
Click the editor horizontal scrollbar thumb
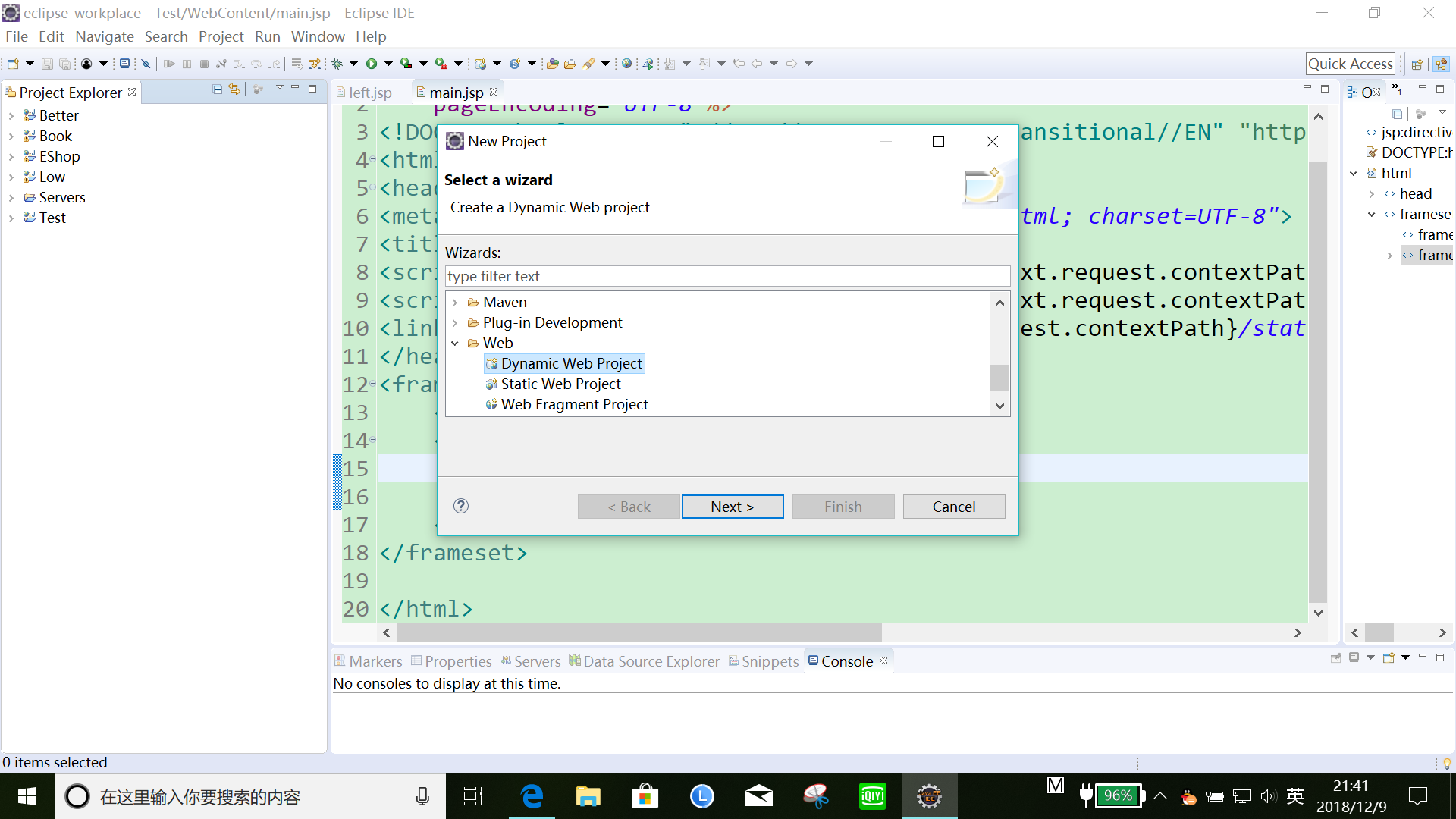pyautogui.click(x=639, y=632)
